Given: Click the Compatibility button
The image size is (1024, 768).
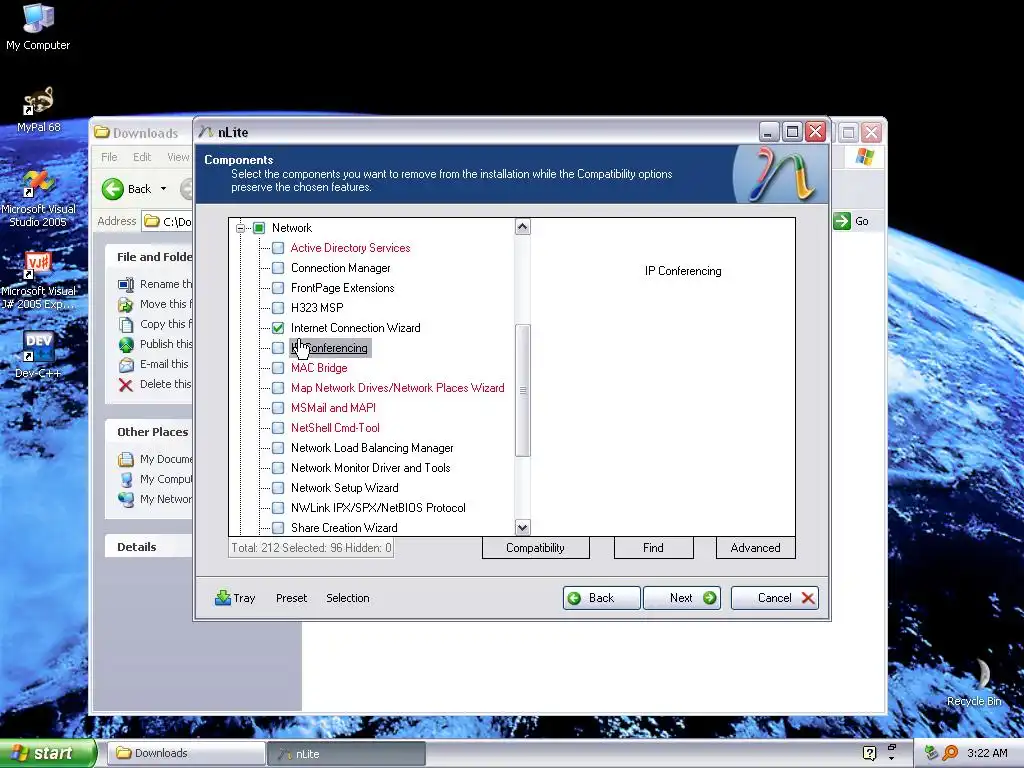Looking at the screenshot, I should [x=536, y=548].
